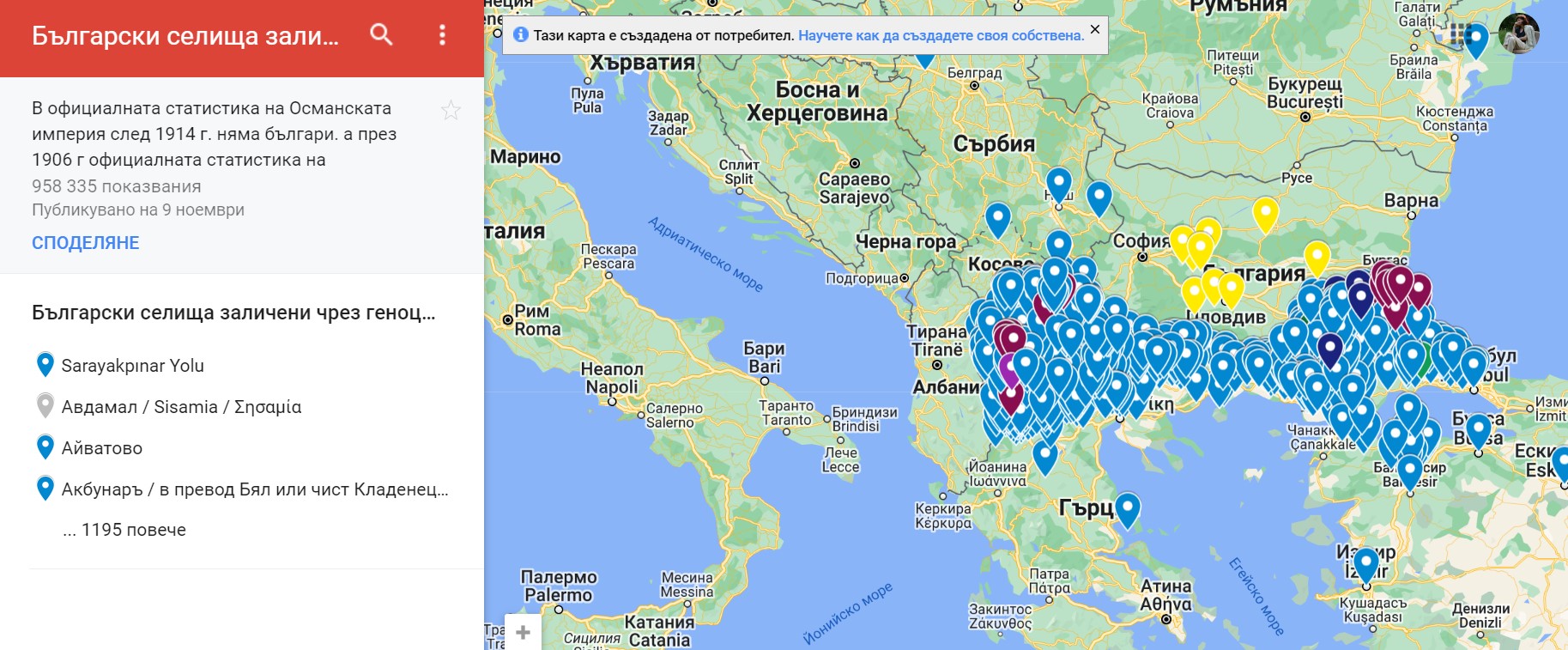The height and width of the screenshot is (650, 1568).
Task: Close the user-created map notification
Action: click(1094, 29)
